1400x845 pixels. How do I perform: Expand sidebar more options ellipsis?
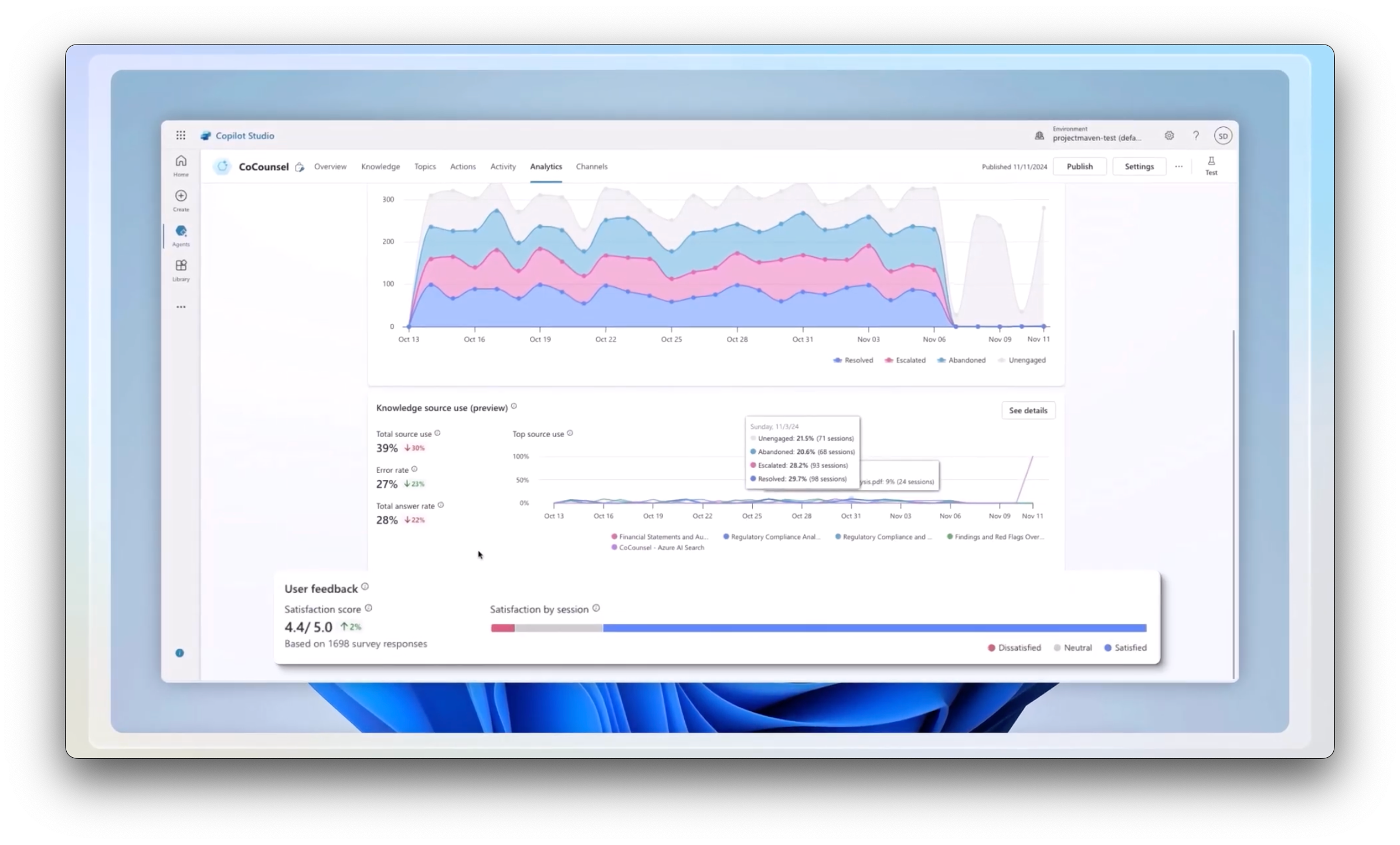(181, 306)
